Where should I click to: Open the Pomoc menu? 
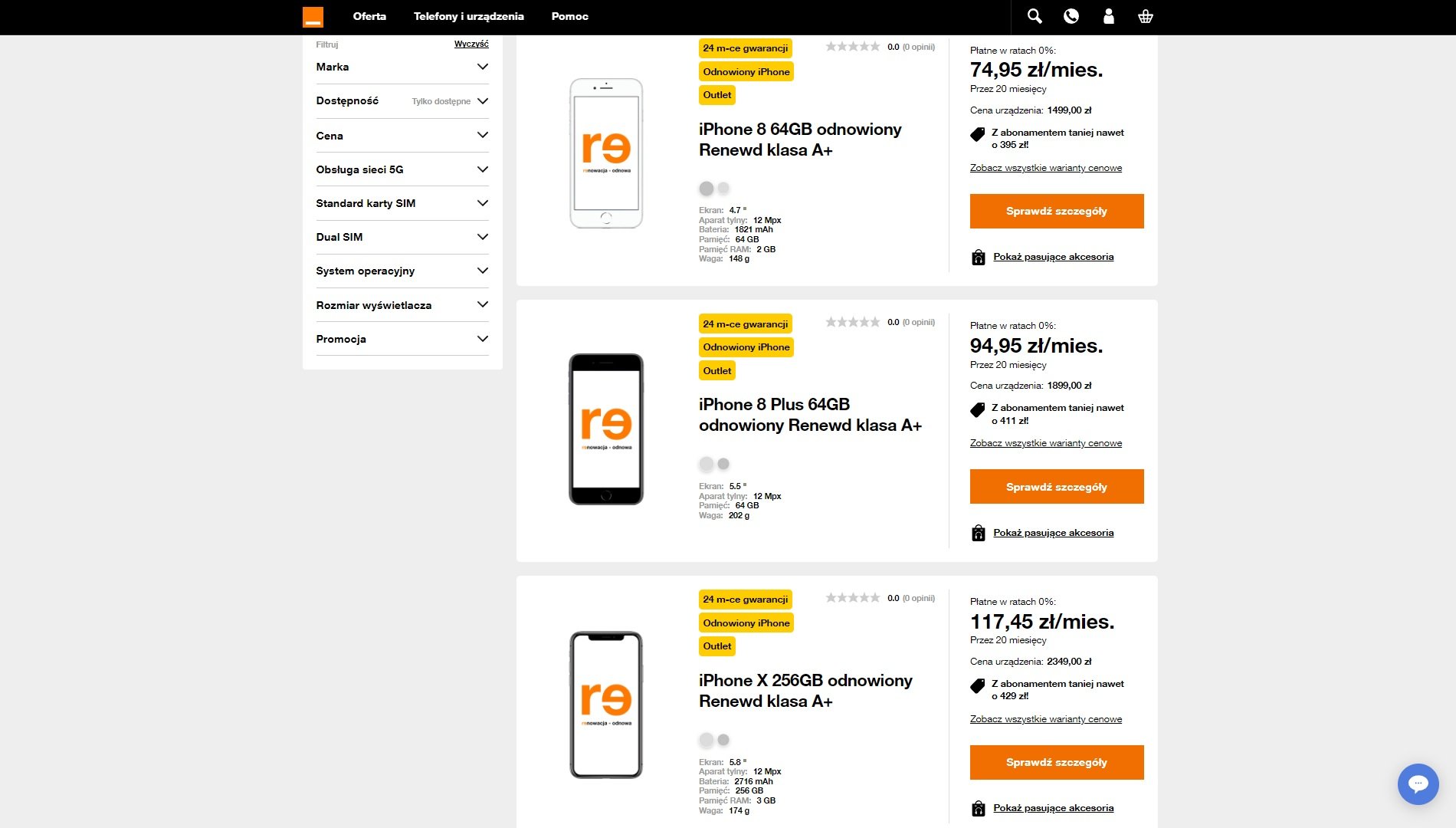click(x=570, y=16)
